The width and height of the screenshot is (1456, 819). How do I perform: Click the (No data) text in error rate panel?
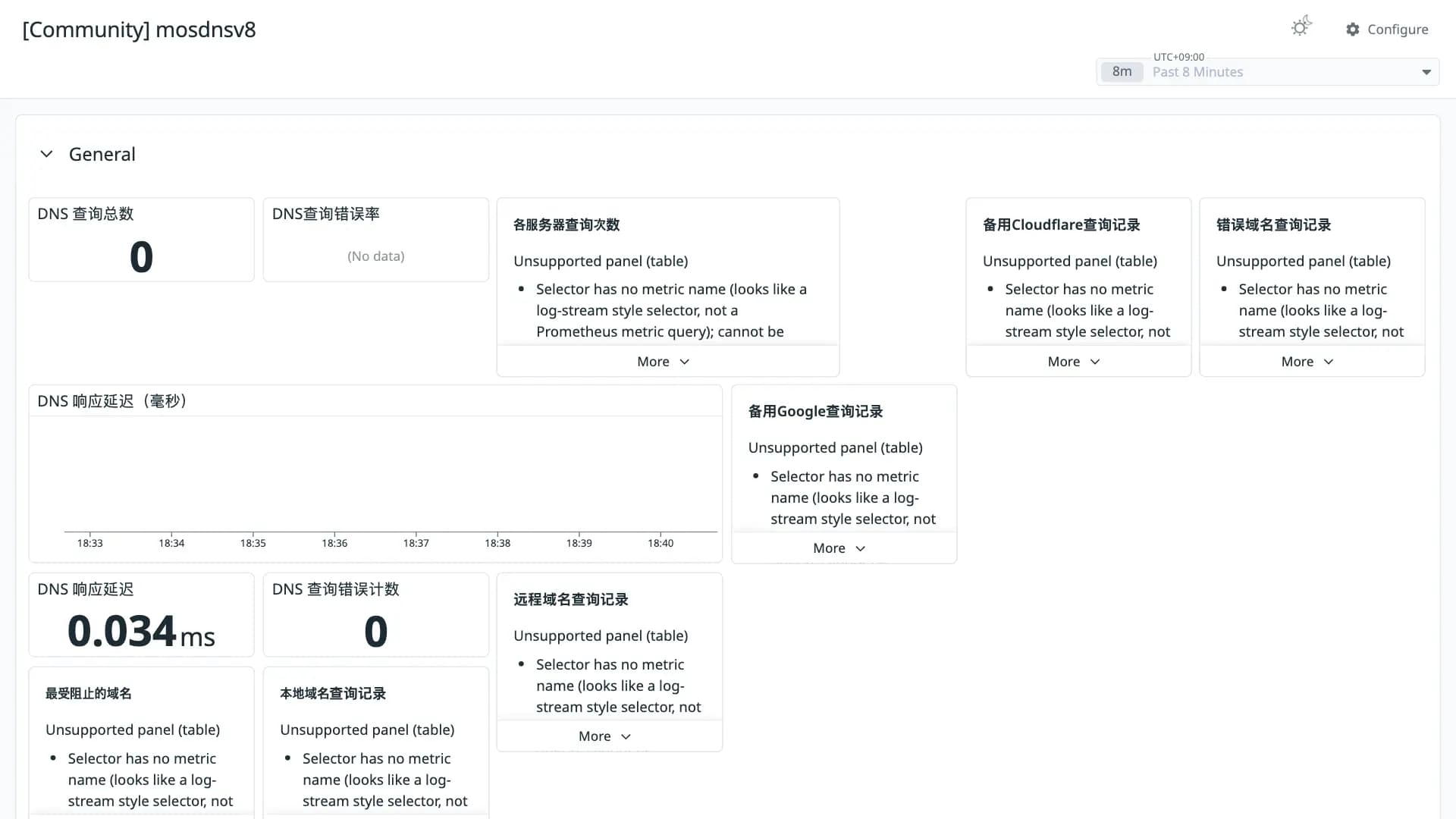point(376,256)
